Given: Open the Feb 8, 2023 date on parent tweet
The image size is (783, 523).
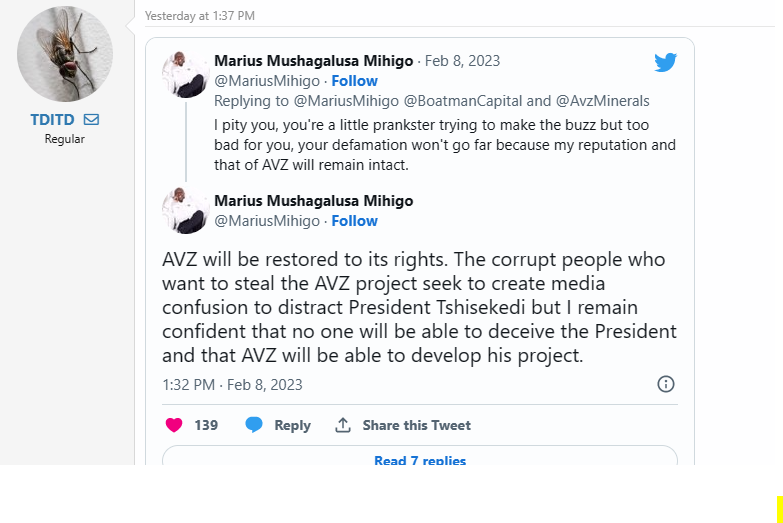Looking at the screenshot, I should 462,61.
